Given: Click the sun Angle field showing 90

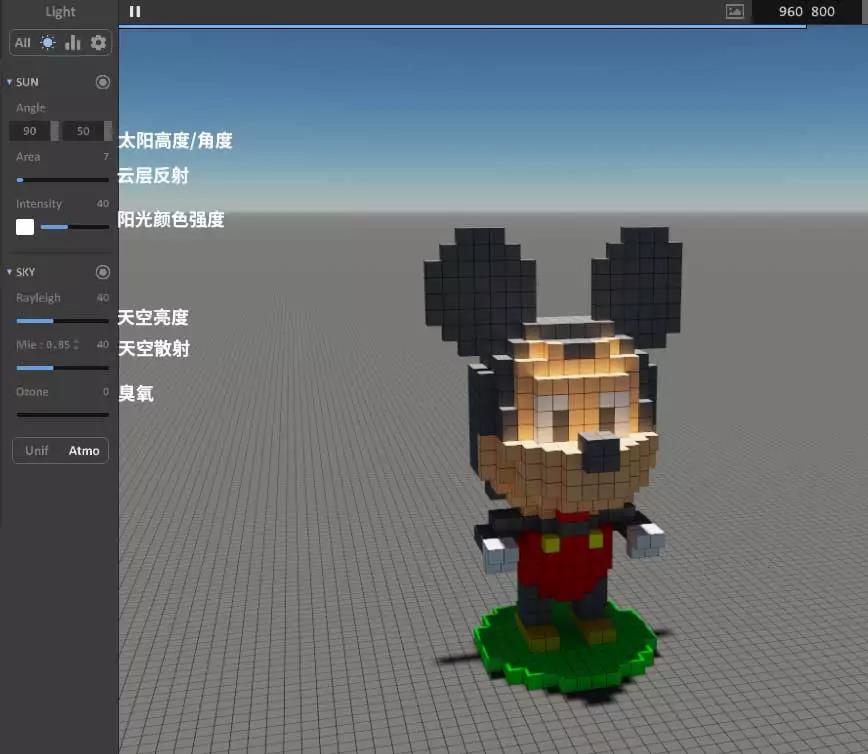Looking at the screenshot, I should (30, 131).
